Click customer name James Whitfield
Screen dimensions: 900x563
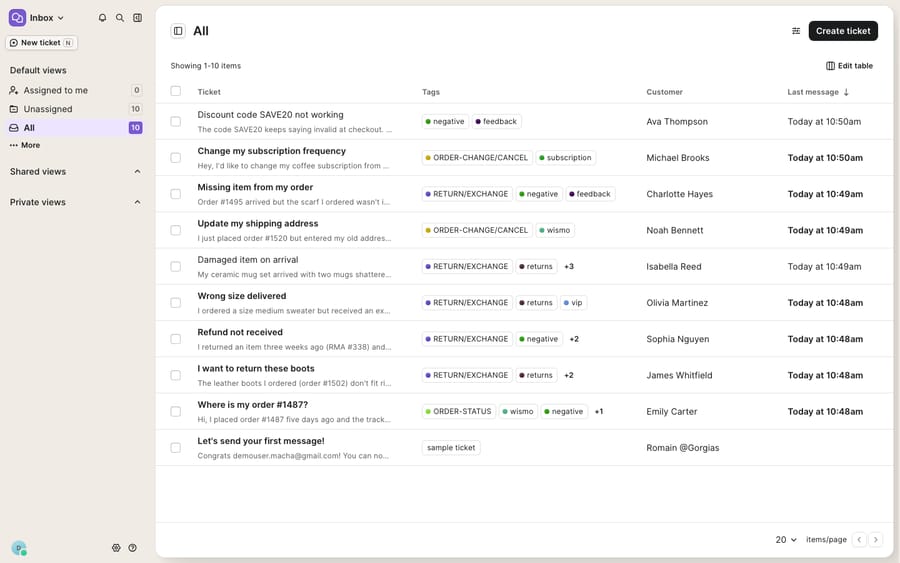(x=679, y=375)
